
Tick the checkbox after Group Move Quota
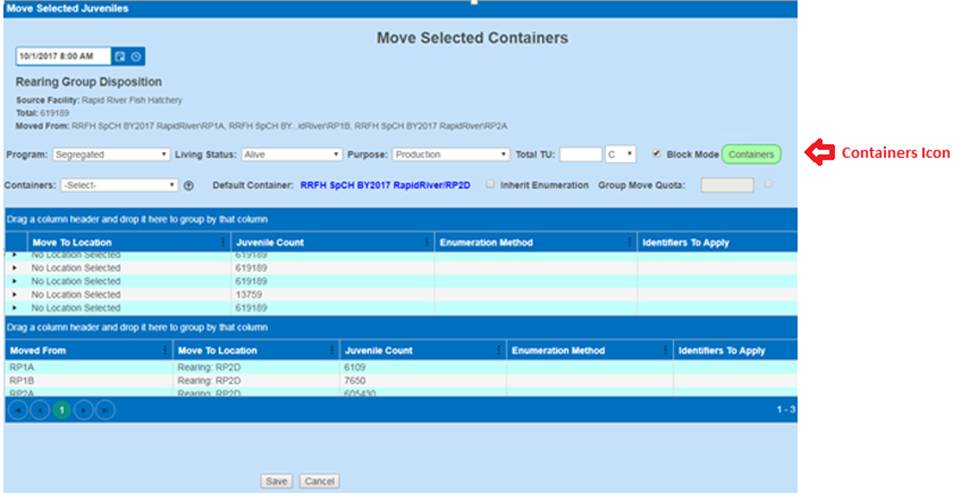(768, 184)
